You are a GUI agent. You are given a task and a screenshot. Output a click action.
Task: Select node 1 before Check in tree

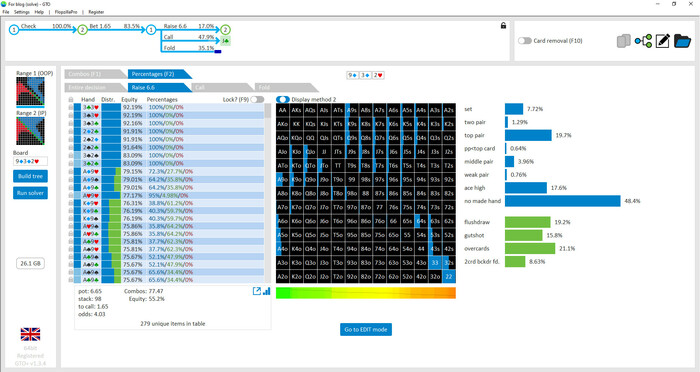point(14,30)
